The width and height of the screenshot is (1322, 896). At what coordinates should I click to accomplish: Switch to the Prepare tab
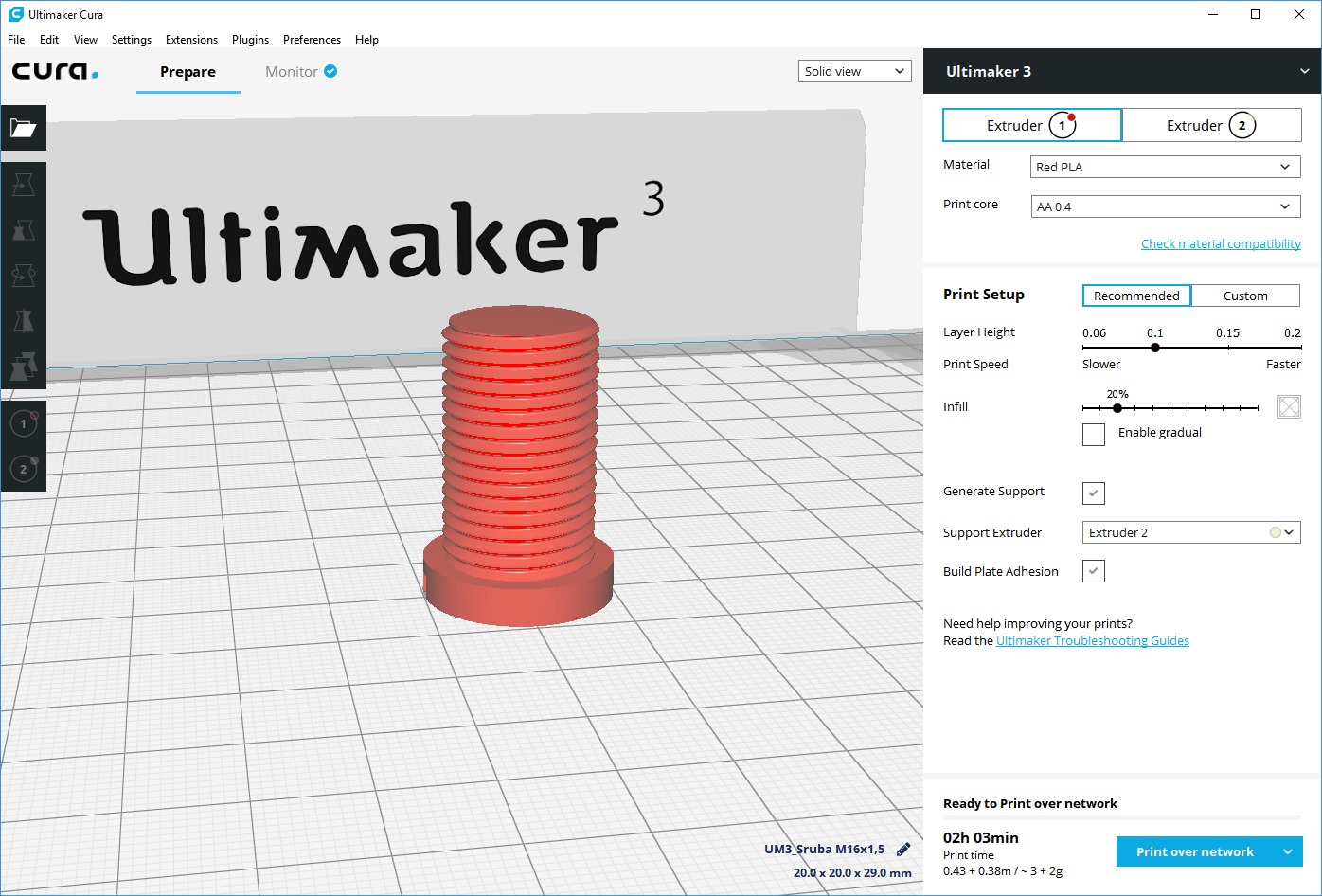pos(188,72)
